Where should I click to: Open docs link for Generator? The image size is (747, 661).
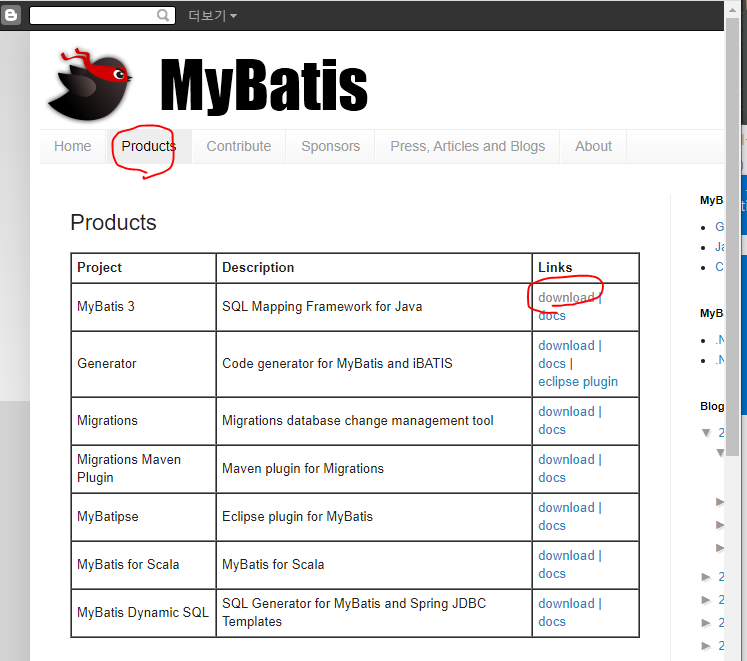(x=552, y=364)
